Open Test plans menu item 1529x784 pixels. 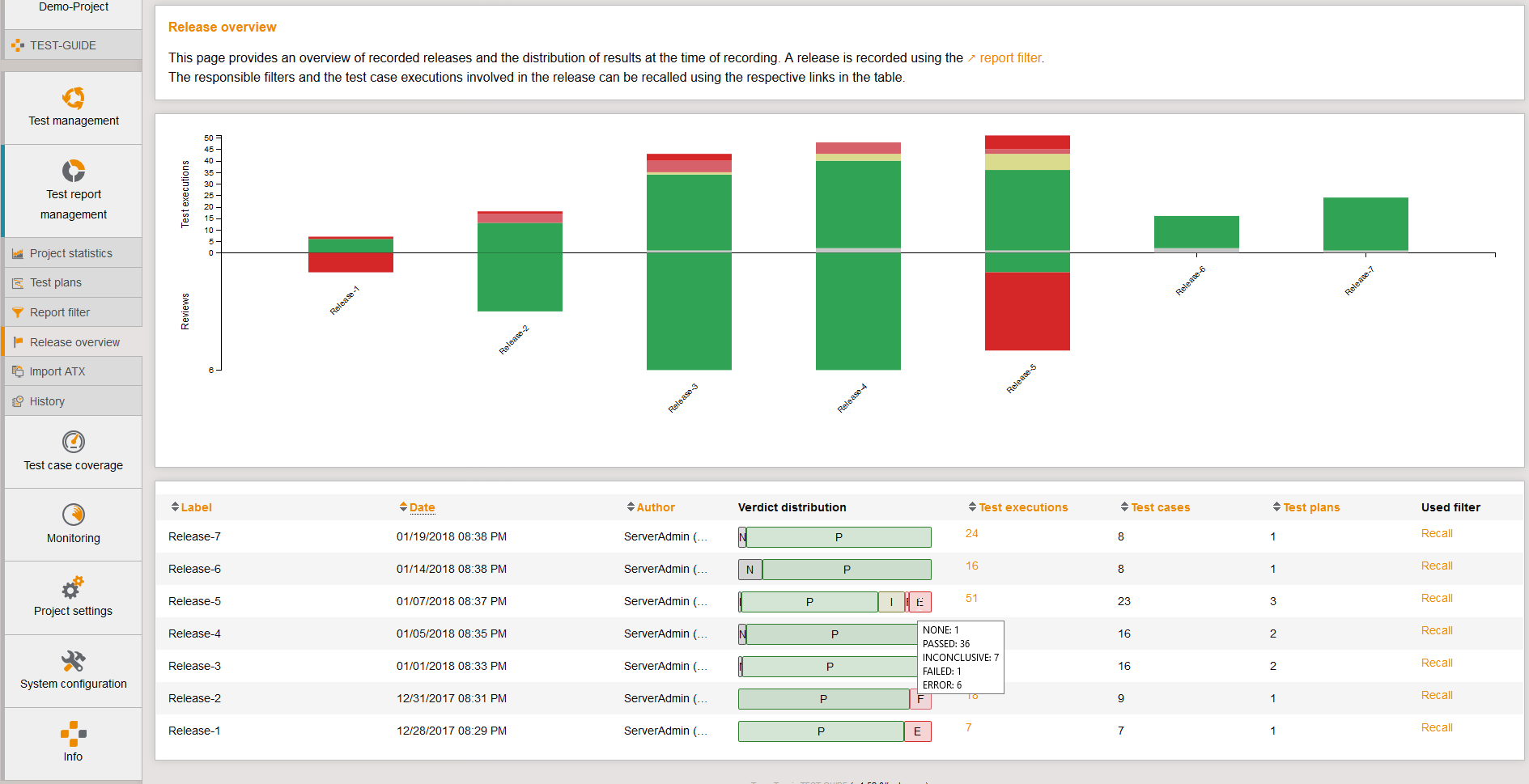coord(56,283)
